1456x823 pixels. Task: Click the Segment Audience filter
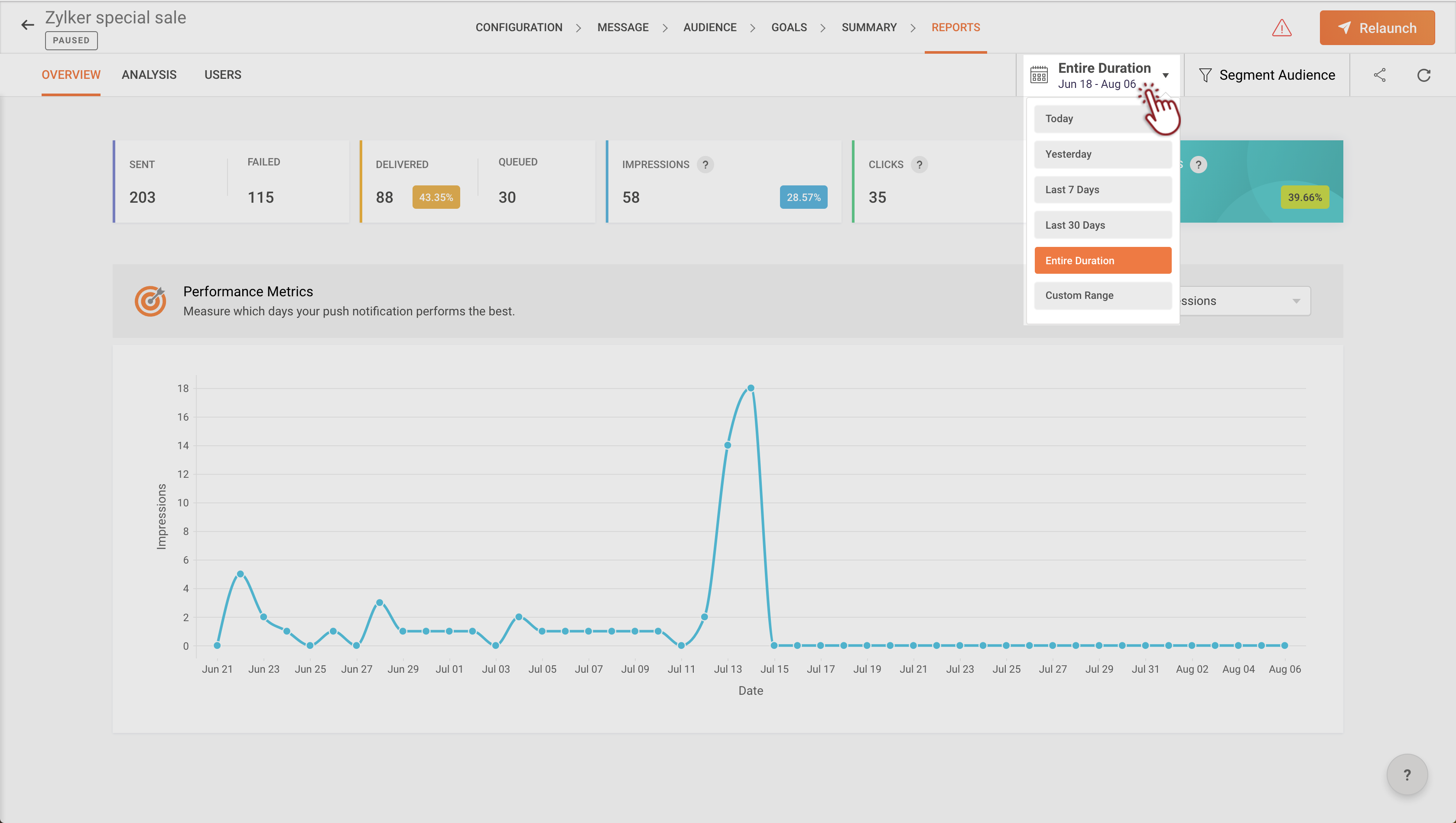pyautogui.click(x=1267, y=75)
